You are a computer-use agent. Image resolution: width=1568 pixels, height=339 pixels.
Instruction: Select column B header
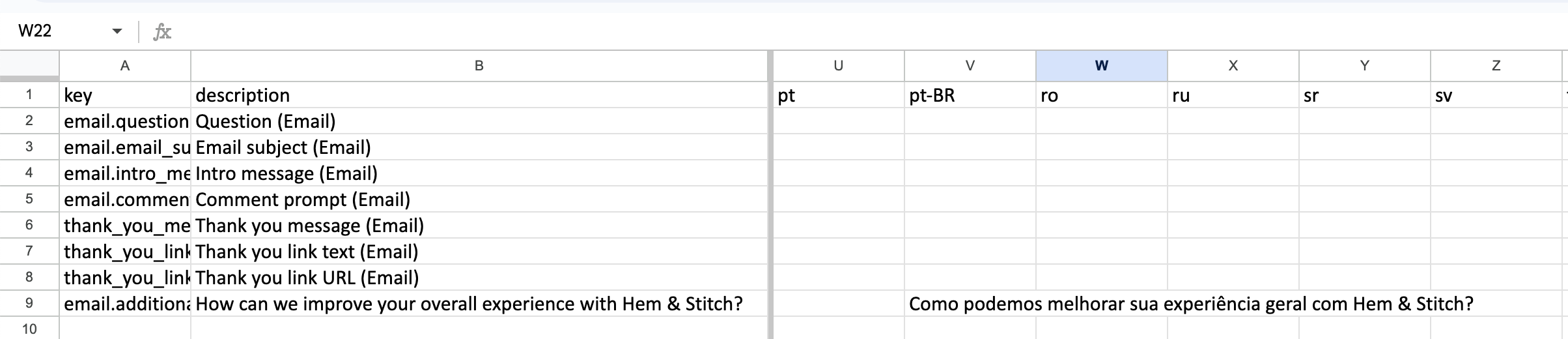[479, 65]
